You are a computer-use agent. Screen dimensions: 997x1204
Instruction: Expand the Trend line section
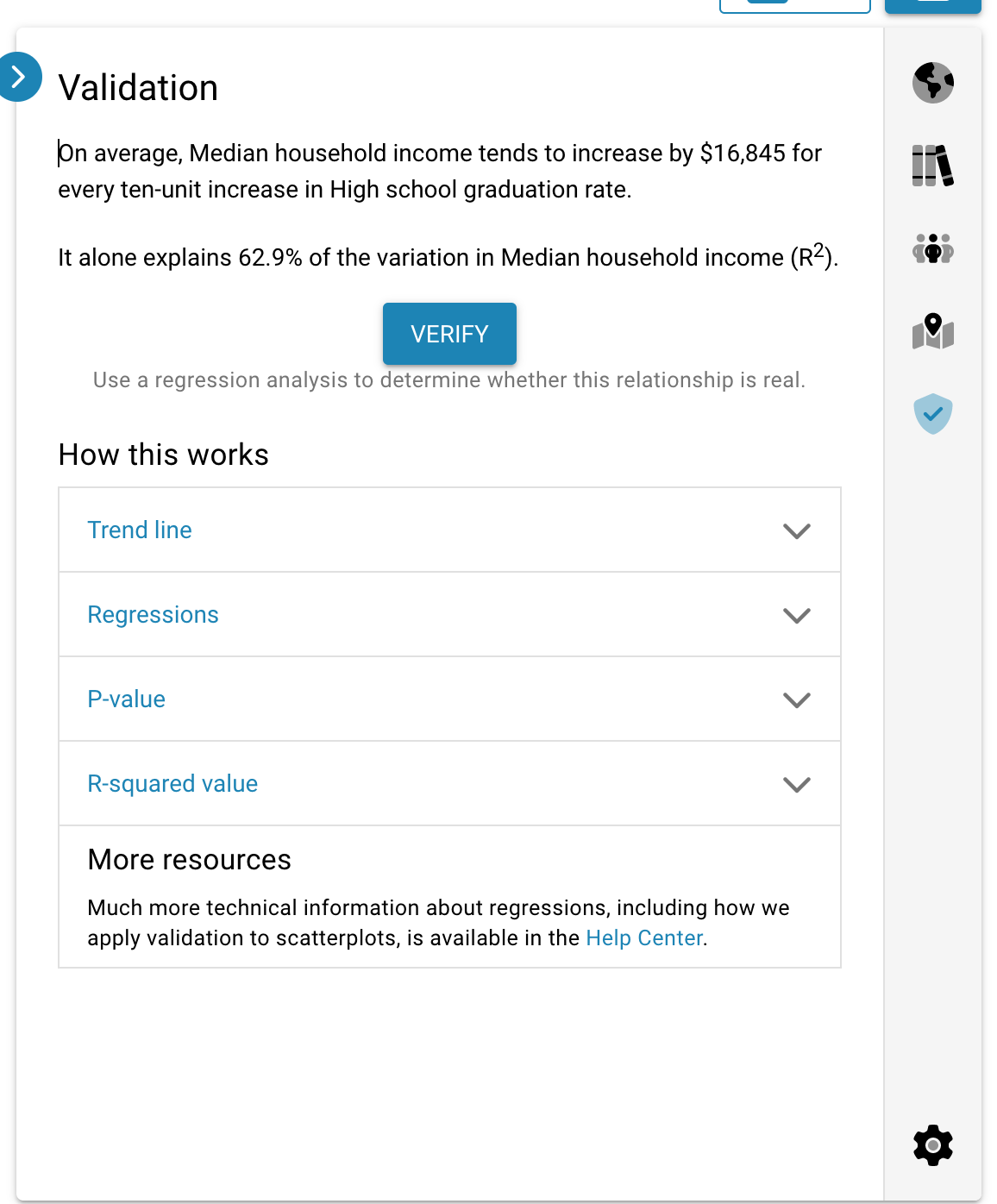pyautogui.click(x=140, y=530)
